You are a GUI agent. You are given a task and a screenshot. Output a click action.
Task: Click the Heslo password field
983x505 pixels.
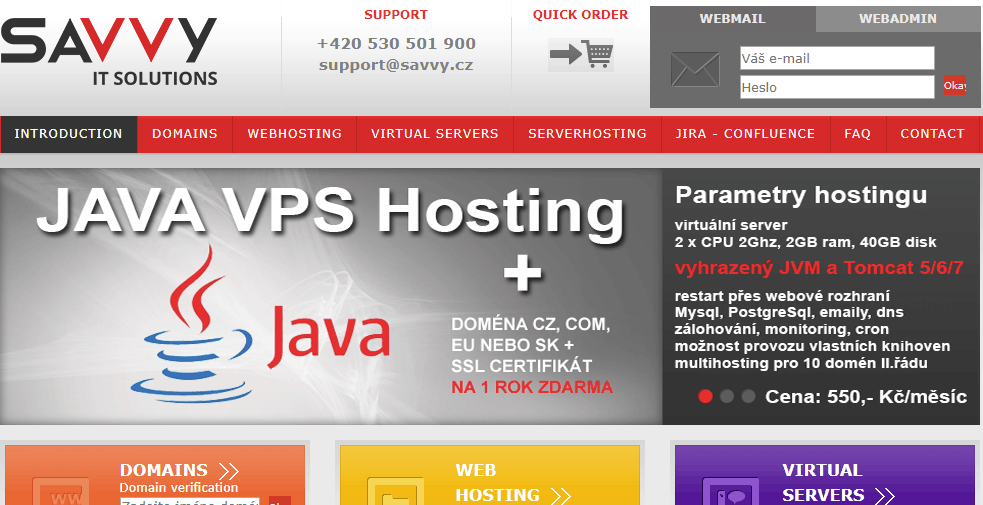(837, 87)
